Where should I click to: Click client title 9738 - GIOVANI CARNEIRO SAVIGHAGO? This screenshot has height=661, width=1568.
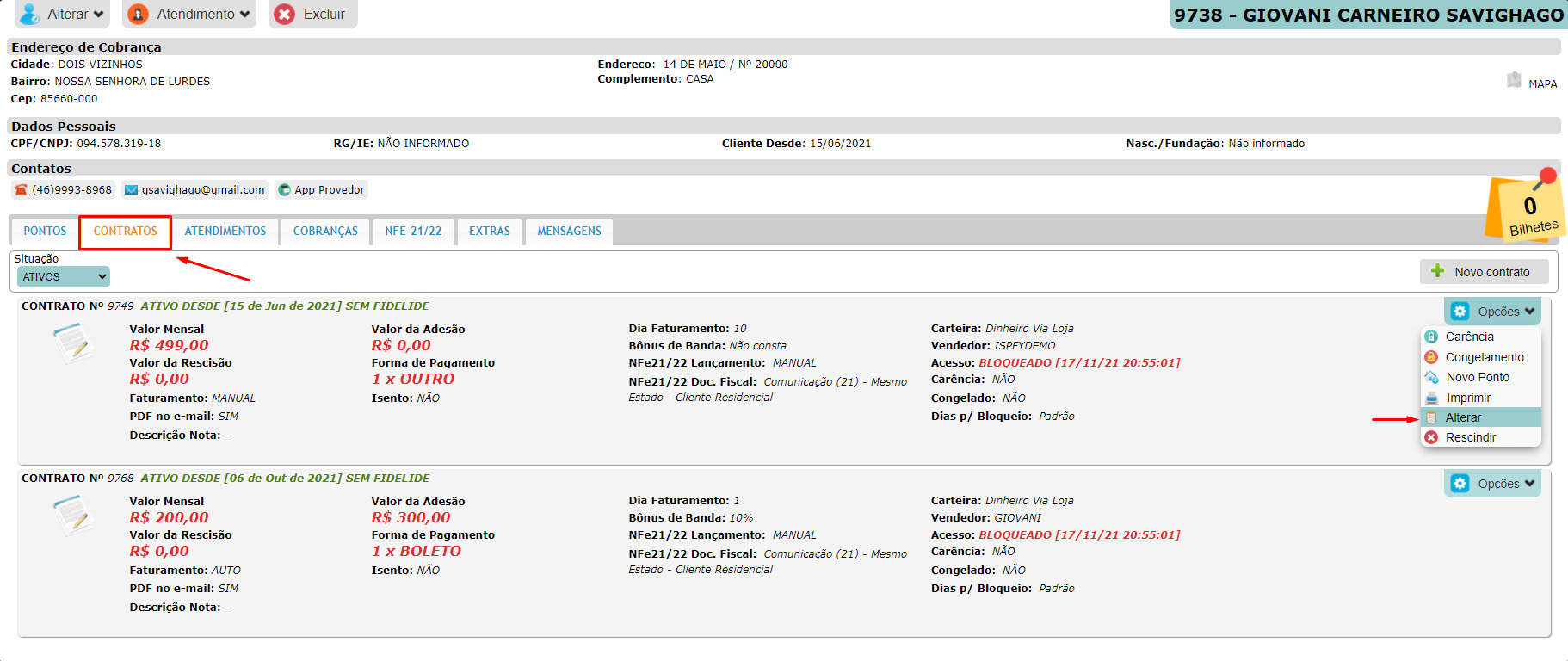[x=1368, y=15]
